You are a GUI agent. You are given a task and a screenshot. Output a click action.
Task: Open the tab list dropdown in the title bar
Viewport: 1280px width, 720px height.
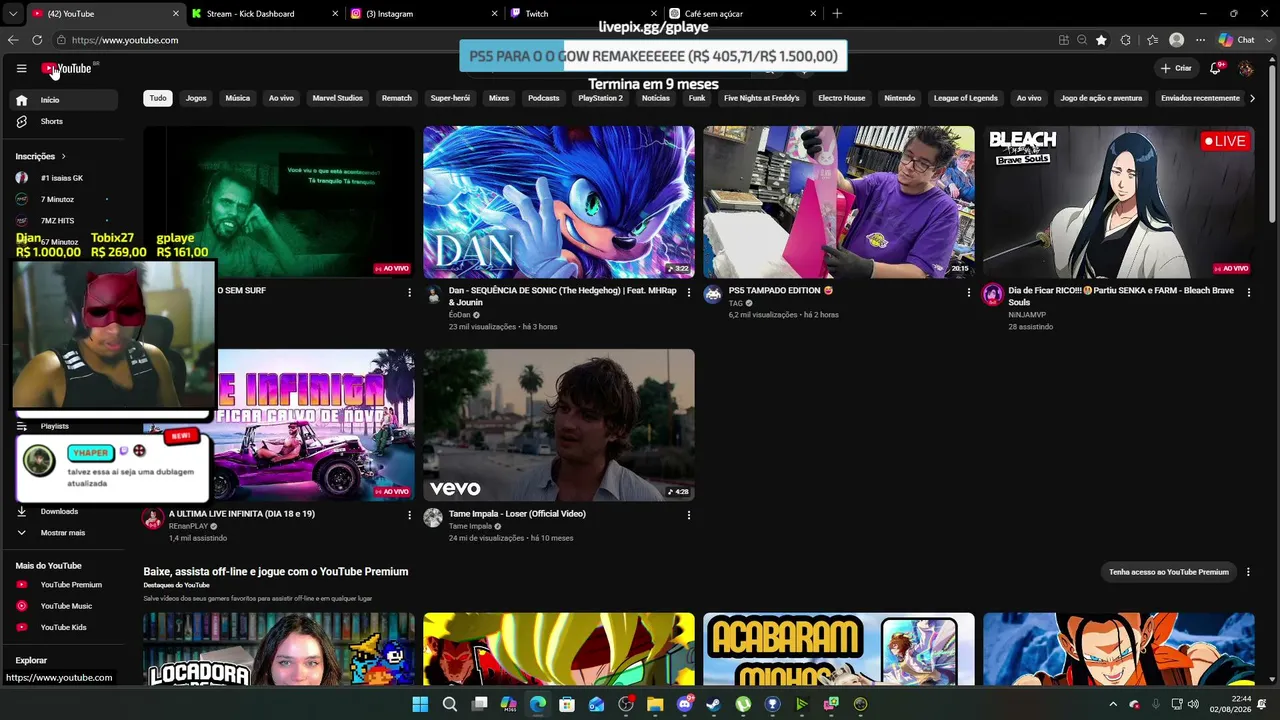(x=12, y=14)
